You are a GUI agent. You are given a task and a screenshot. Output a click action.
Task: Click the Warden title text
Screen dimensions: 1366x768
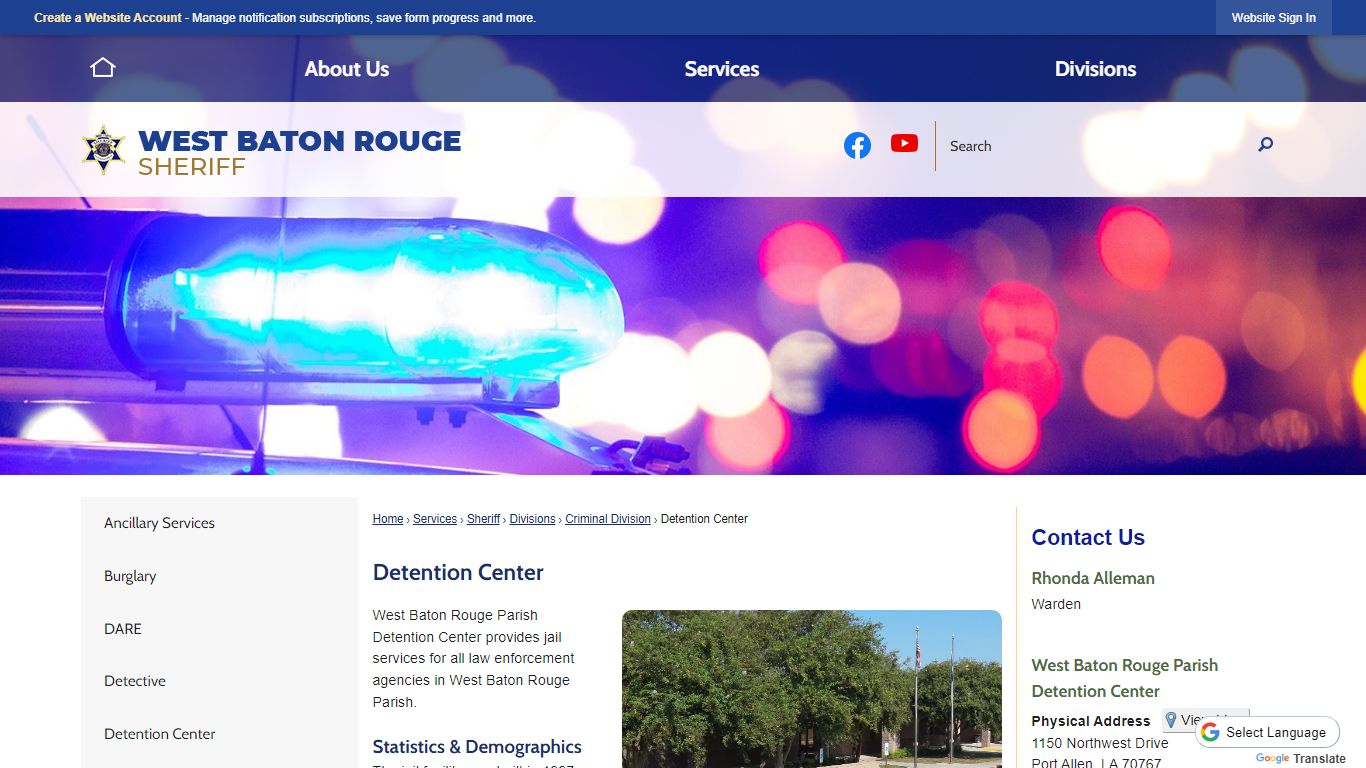(1056, 604)
